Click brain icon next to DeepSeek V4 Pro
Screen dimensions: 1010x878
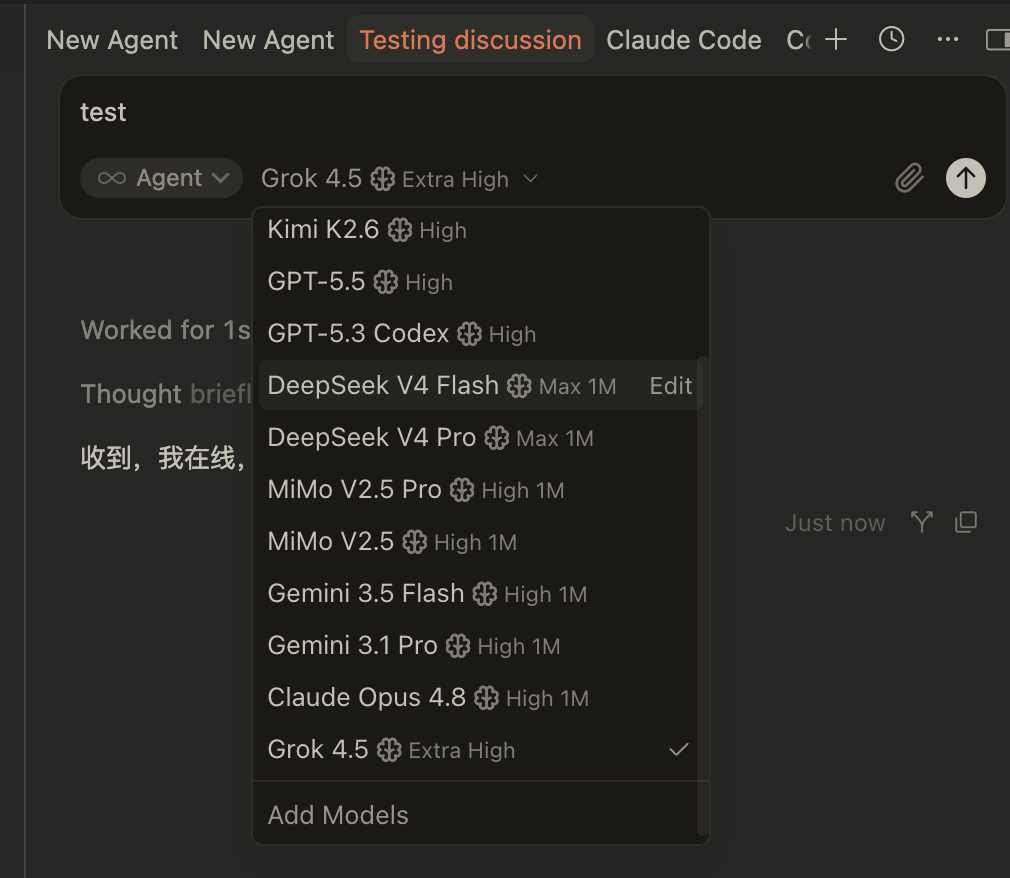(x=497, y=438)
